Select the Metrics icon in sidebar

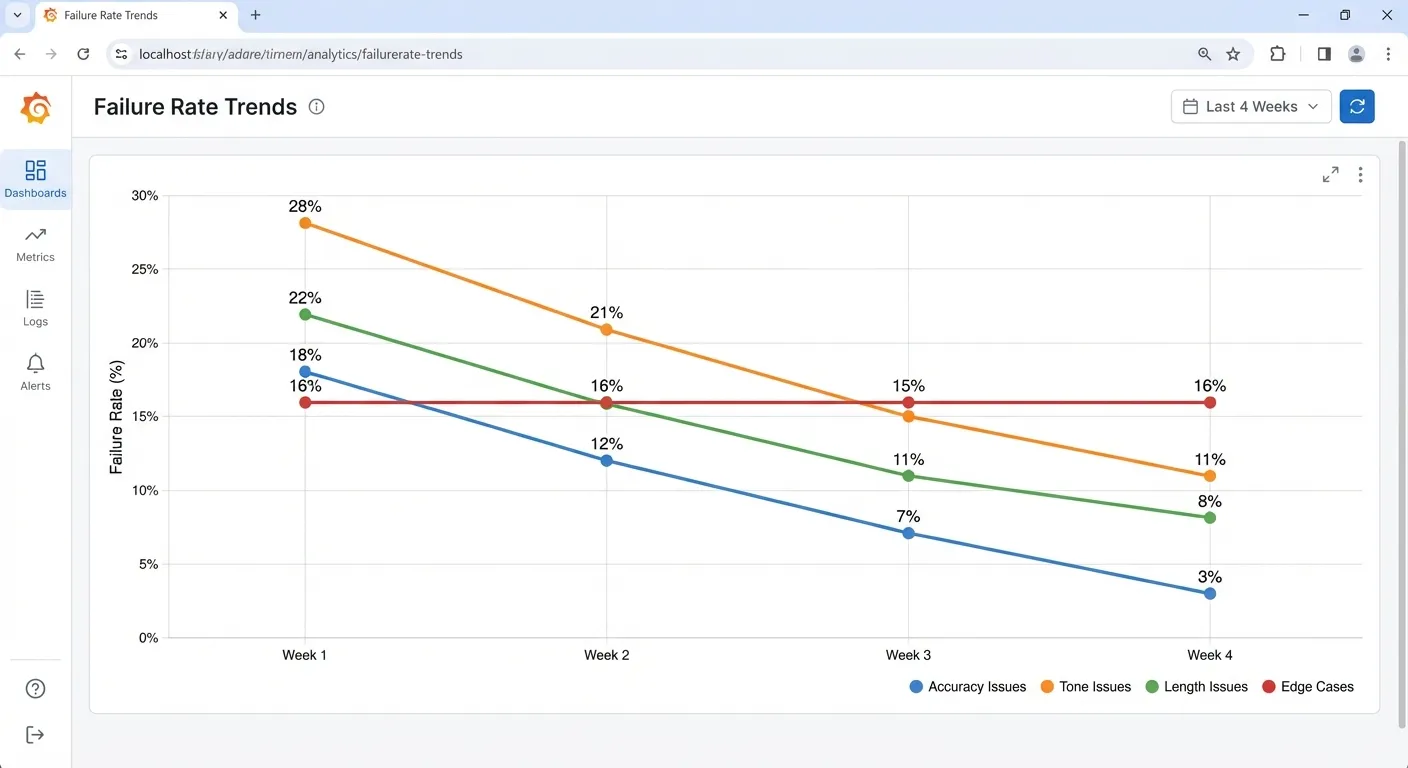point(35,243)
